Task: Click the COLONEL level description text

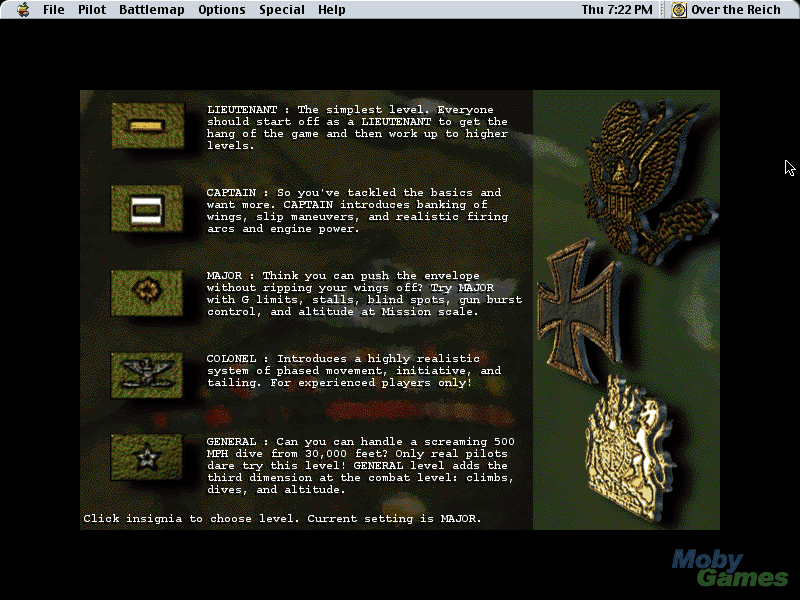Action: coord(354,370)
